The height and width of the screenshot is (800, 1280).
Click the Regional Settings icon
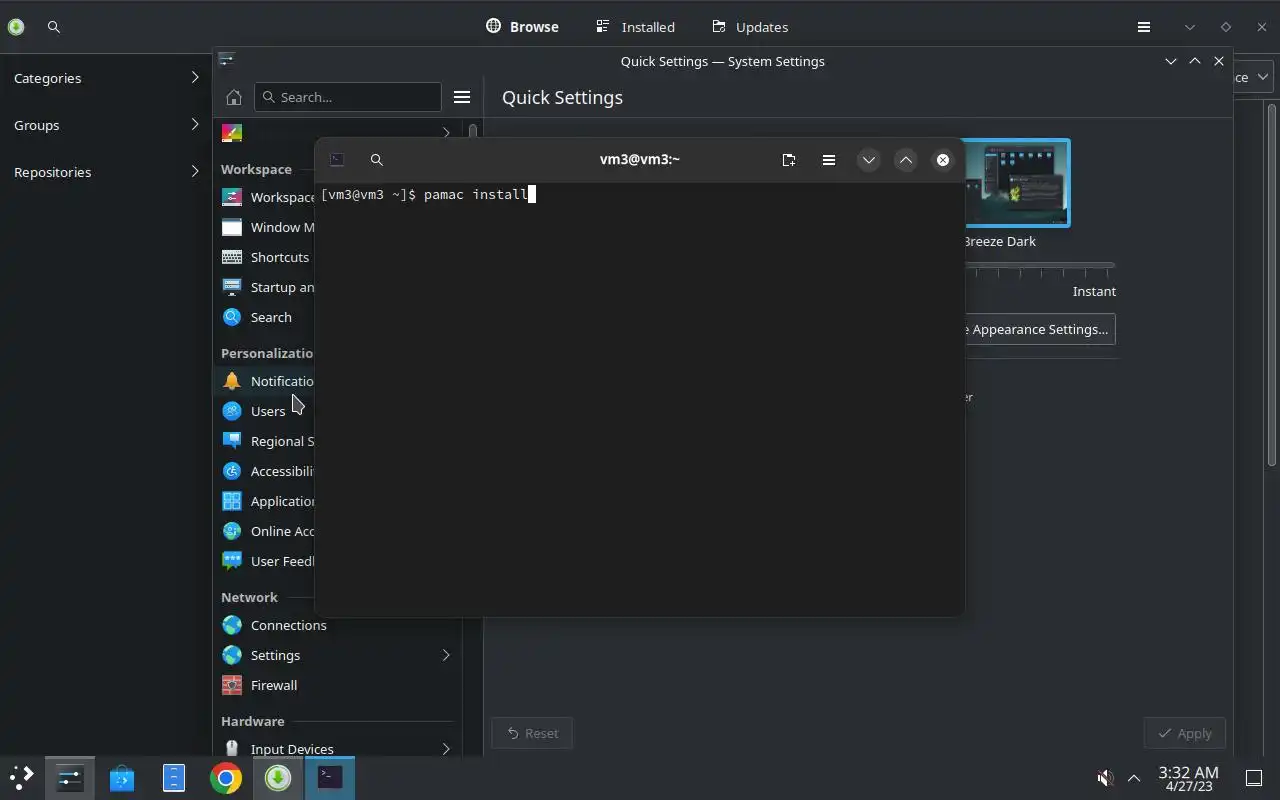click(232, 441)
